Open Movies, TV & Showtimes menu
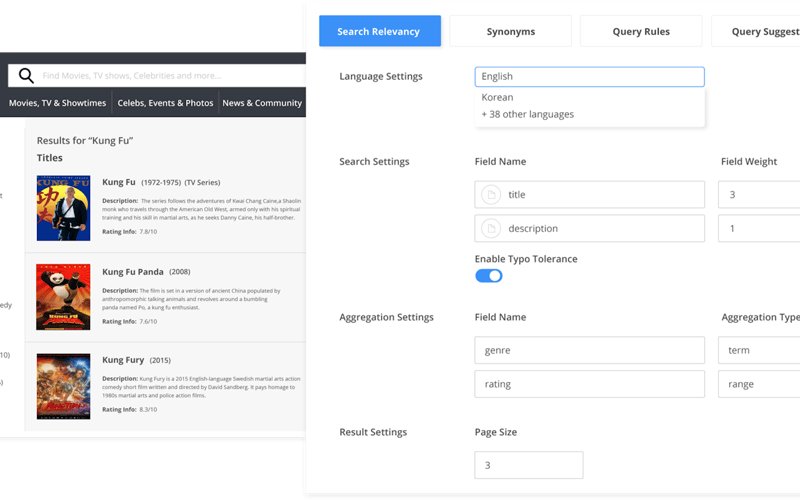 (57, 103)
